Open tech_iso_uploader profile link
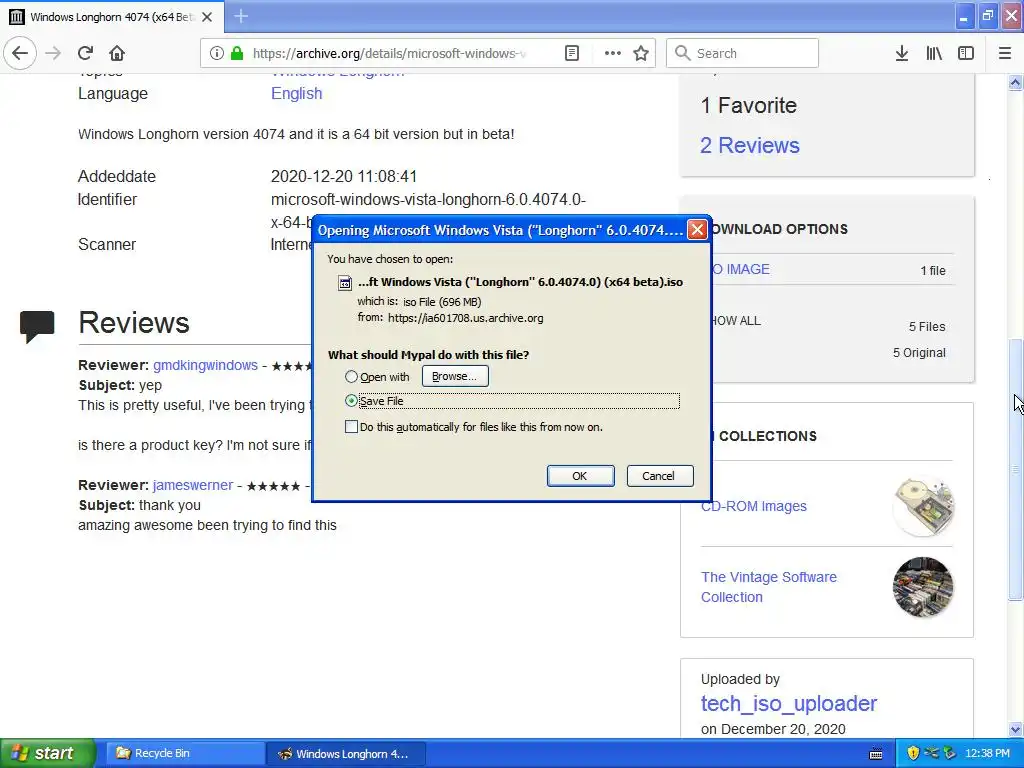This screenshot has height=768, width=1024. tap(788, 703)
